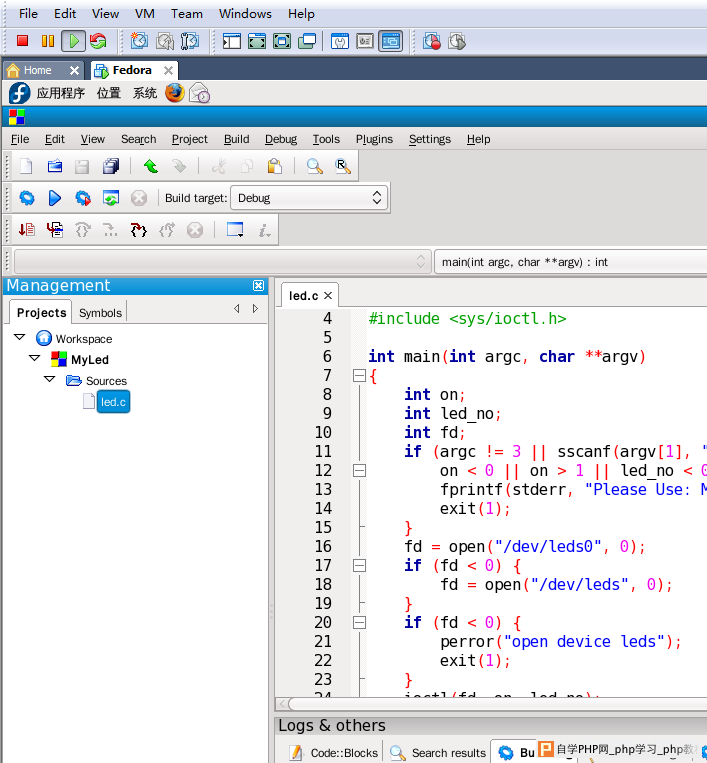Switch to the Symbols tab
Viewport: 707px width, 763px height.
[x=100, y=313]
